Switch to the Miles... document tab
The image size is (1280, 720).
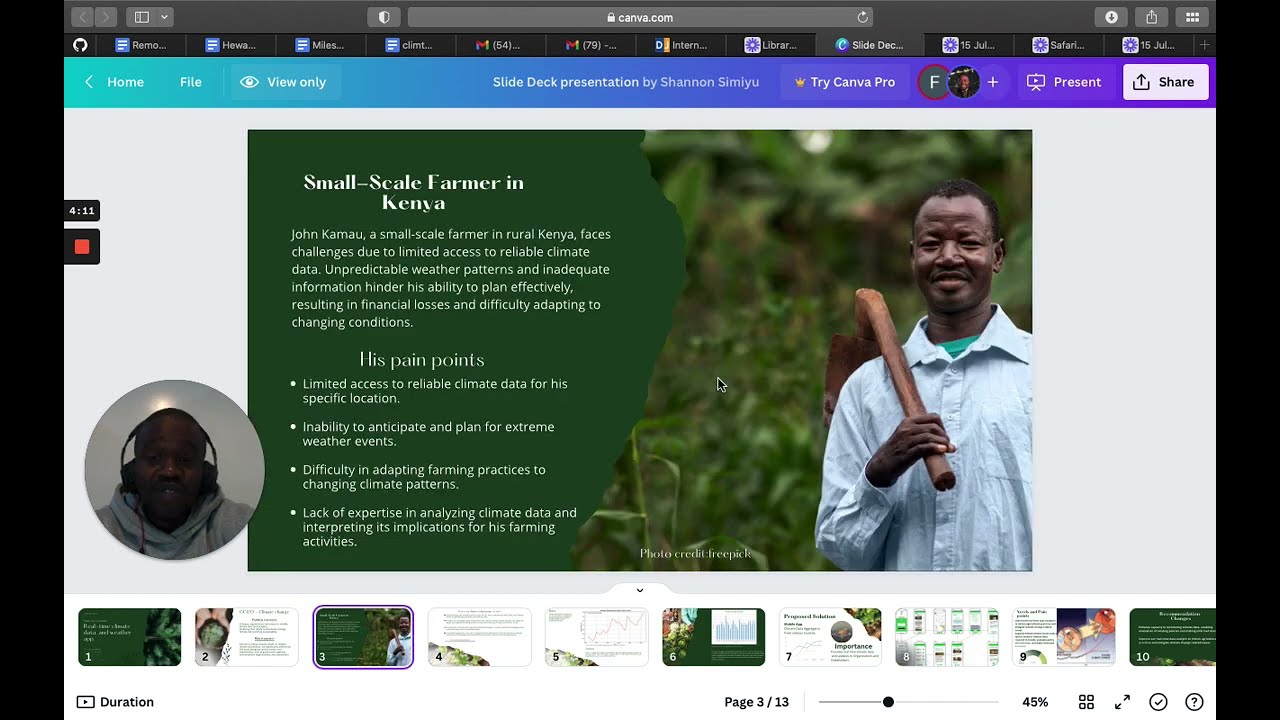tap(320, 45)
